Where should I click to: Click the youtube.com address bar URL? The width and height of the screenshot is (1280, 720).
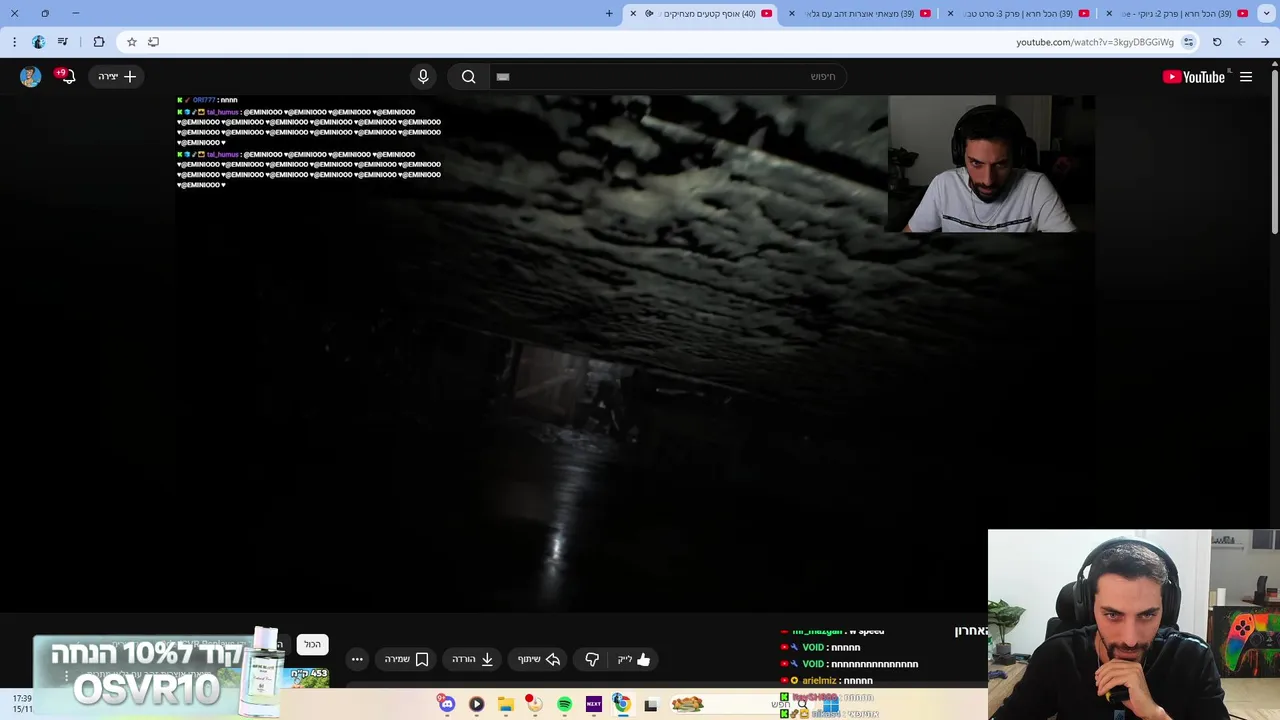point(1095,42)
